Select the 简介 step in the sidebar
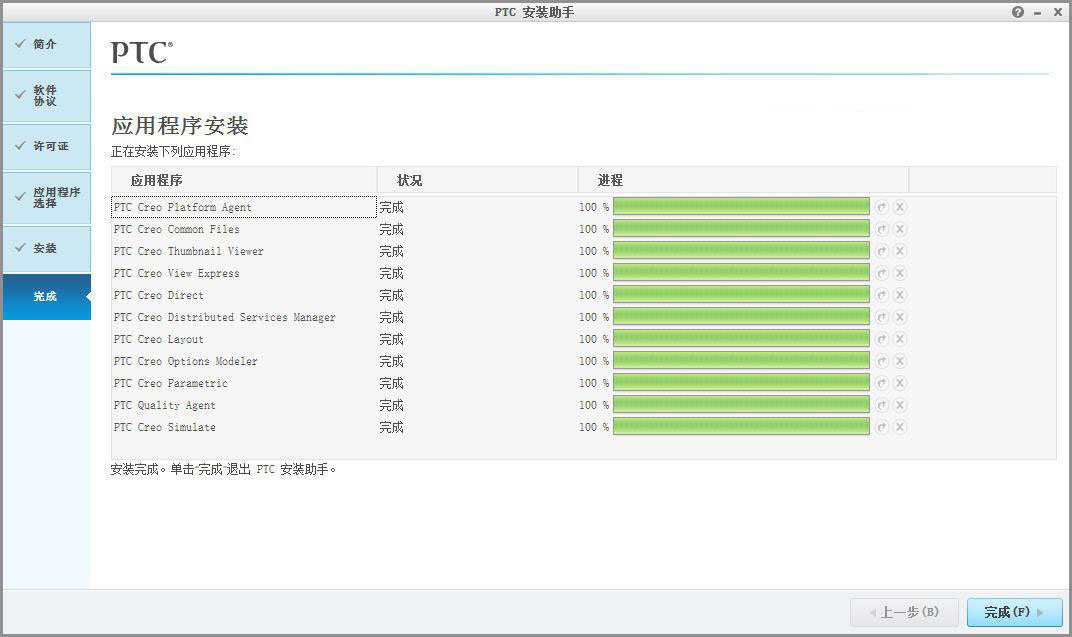The height and width of the screenshot is (637, 1072). point(46,44)
